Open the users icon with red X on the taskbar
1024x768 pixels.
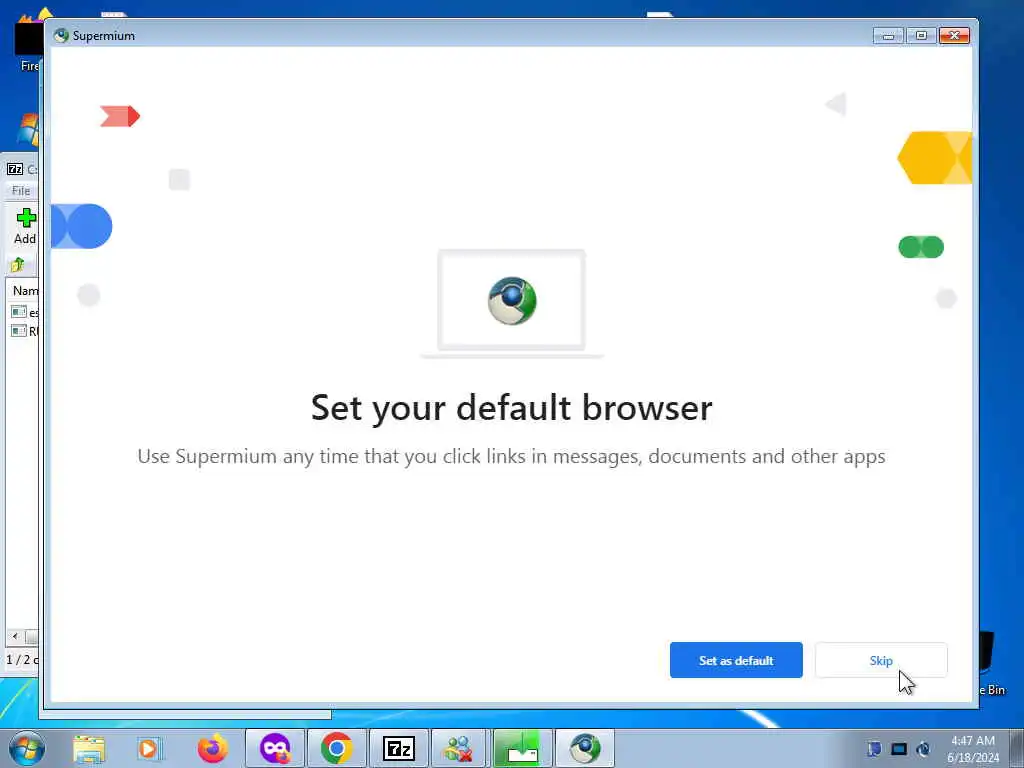point(458,748)
